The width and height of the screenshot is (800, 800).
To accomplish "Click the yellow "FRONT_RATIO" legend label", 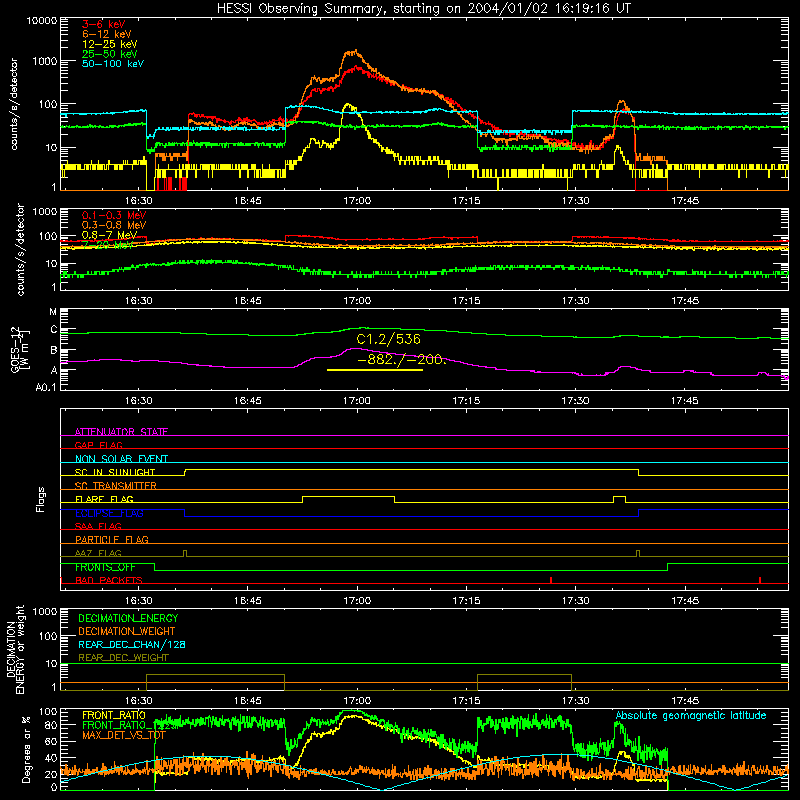I will coord(114,715).
